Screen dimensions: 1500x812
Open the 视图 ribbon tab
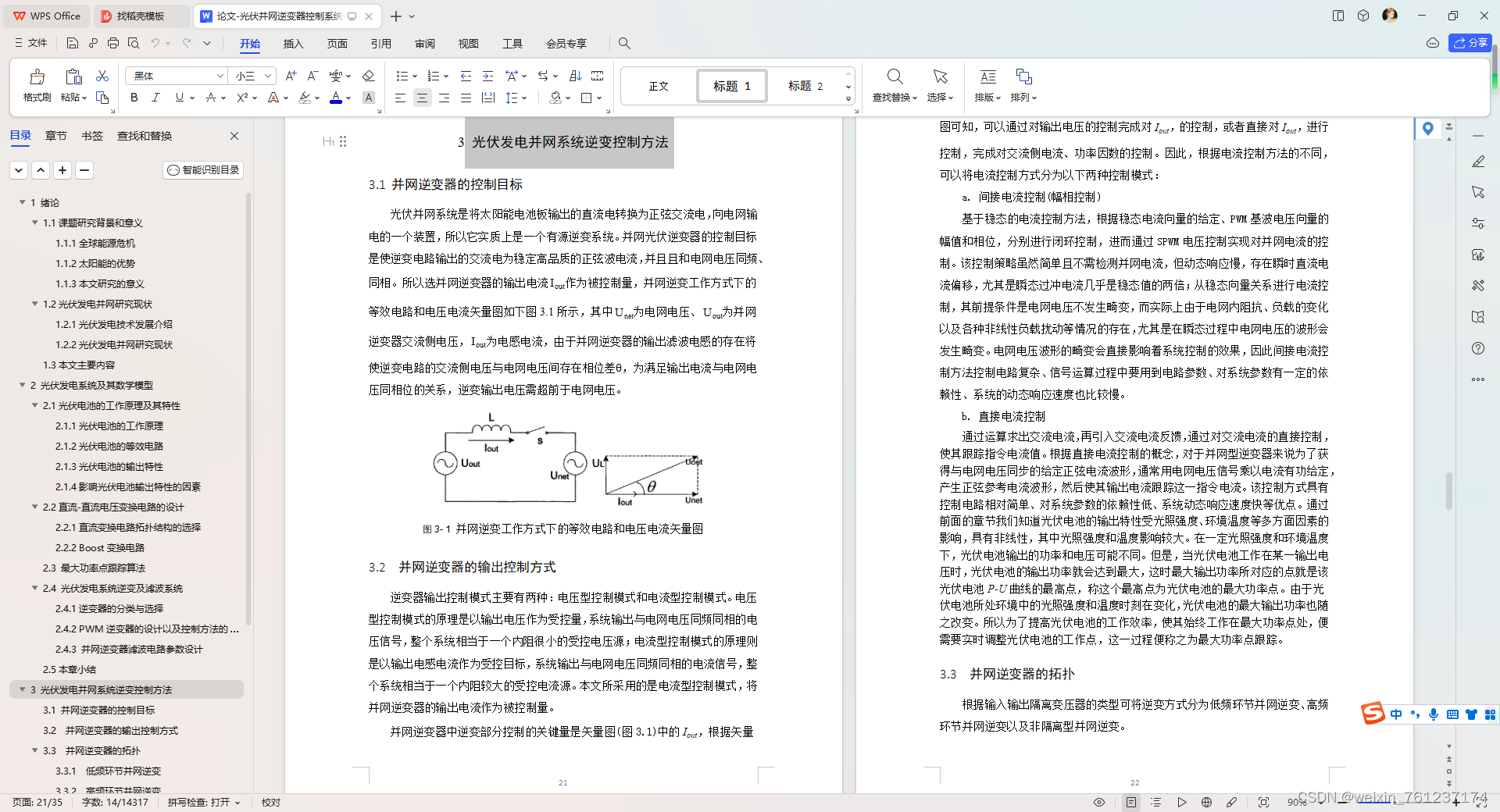(x=468, y=44)
